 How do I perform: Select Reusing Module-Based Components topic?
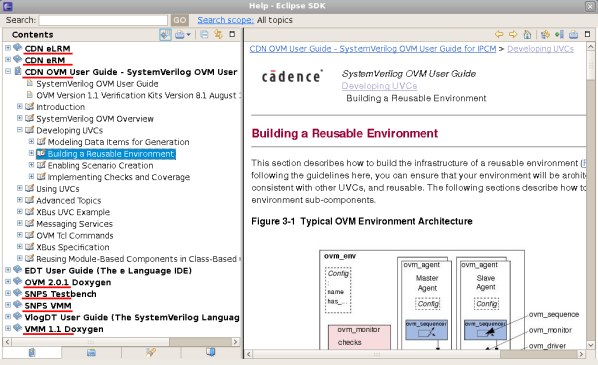(138, 259)
